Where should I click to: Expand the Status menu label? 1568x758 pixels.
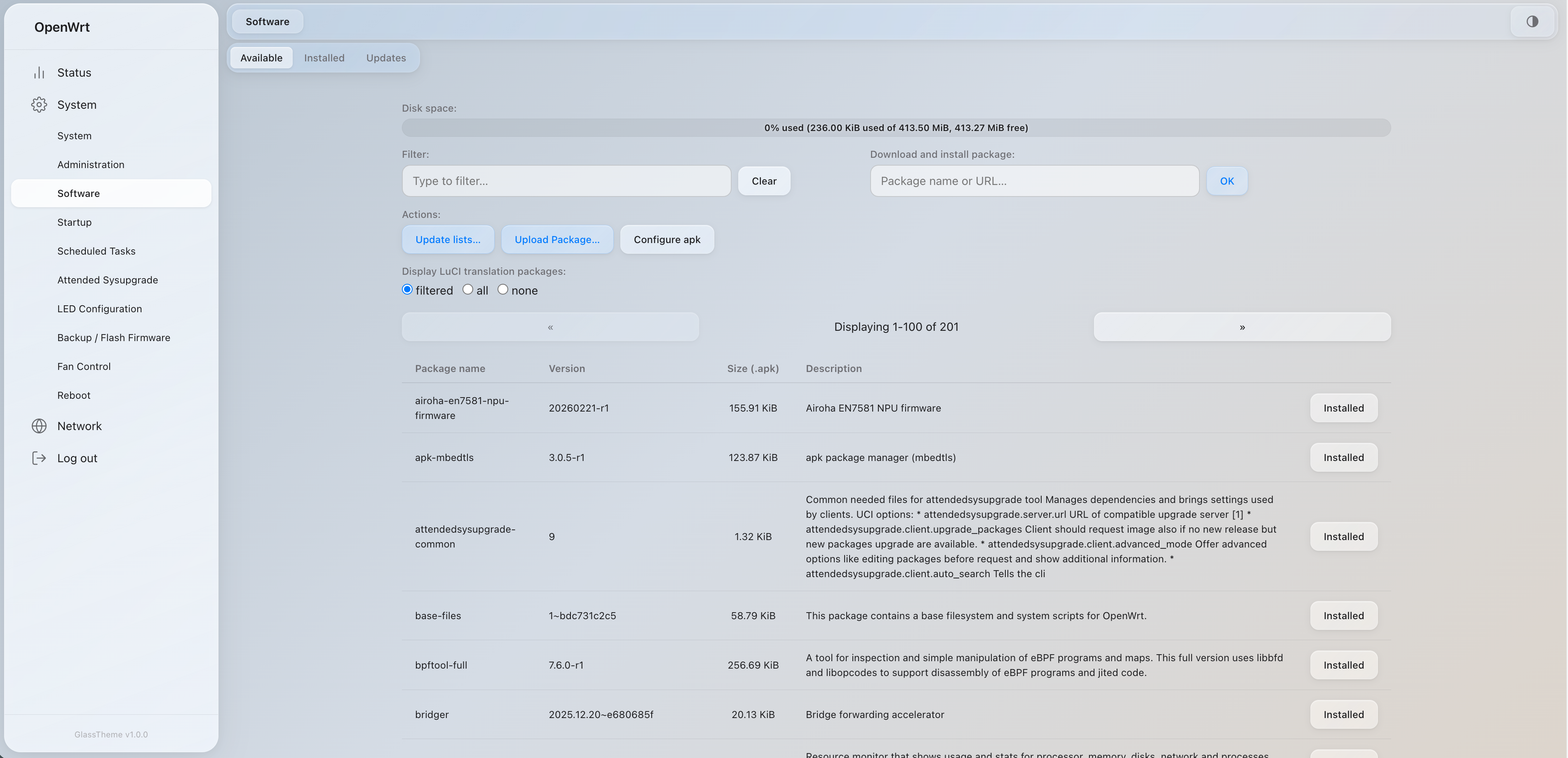point(74,73)
